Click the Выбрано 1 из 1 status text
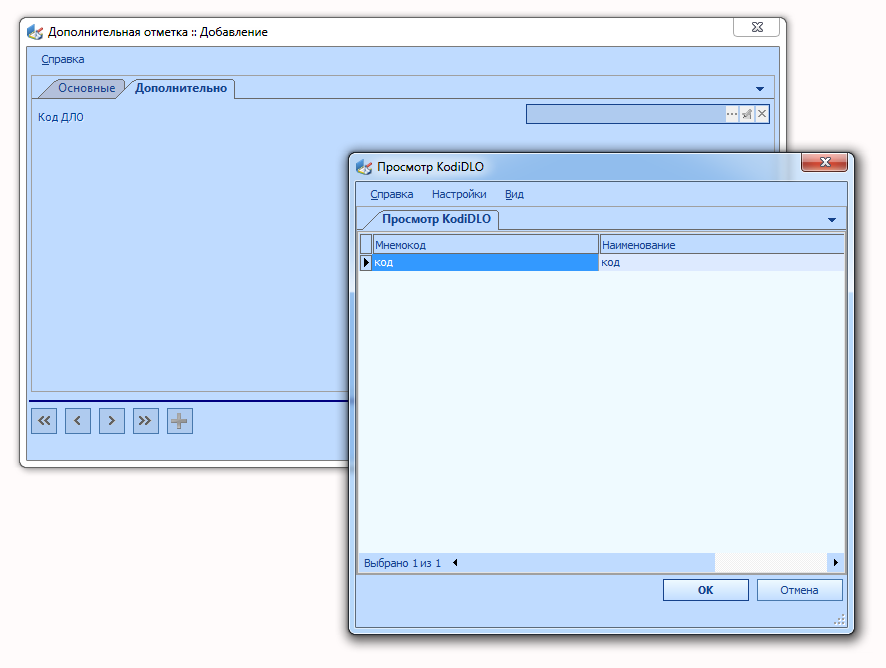This screenshot has width=886, height=668. [402, 563]
